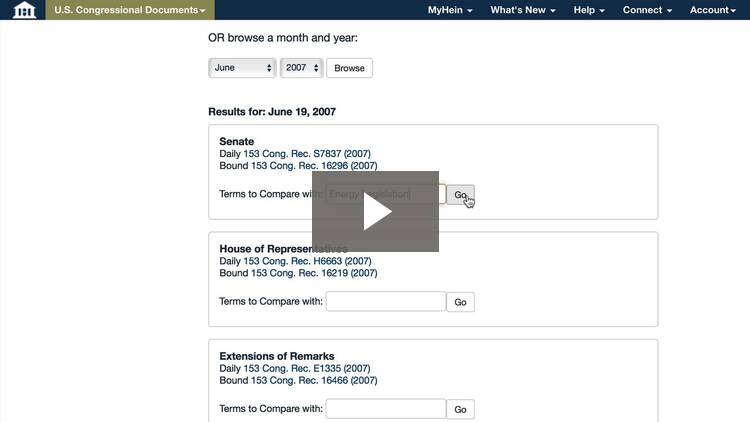Open the What's New menu
Viewport: 750px width, 422px height.
pyautogui.click(x=523, y=10)
